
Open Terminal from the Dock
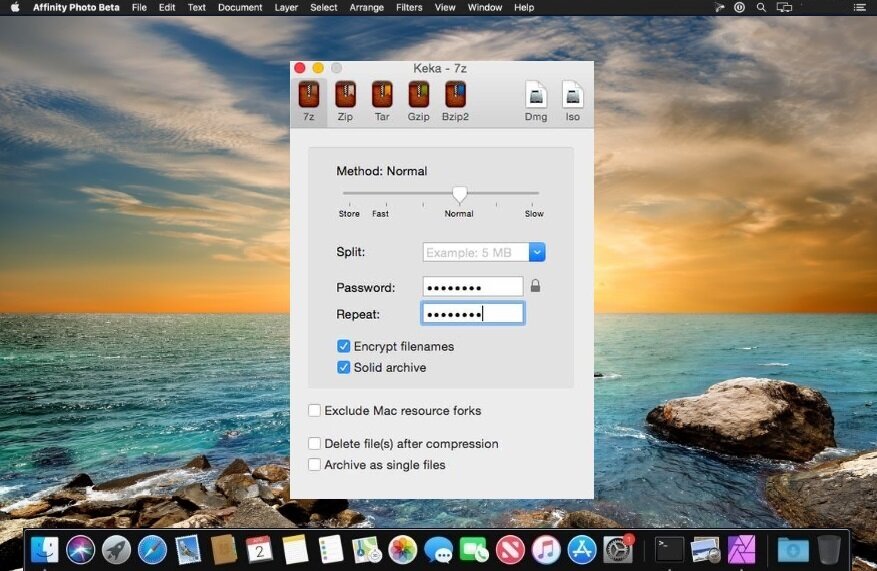click(669, 549)
